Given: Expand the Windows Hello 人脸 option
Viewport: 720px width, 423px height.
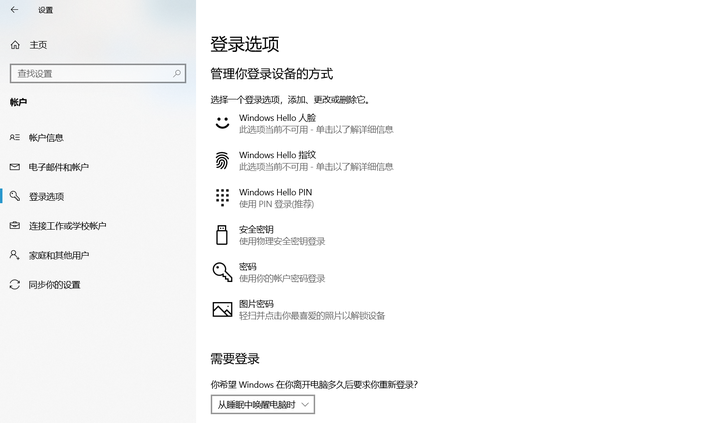Looking at the screenshot, I should pyautogui.click(x=303, y=124).
